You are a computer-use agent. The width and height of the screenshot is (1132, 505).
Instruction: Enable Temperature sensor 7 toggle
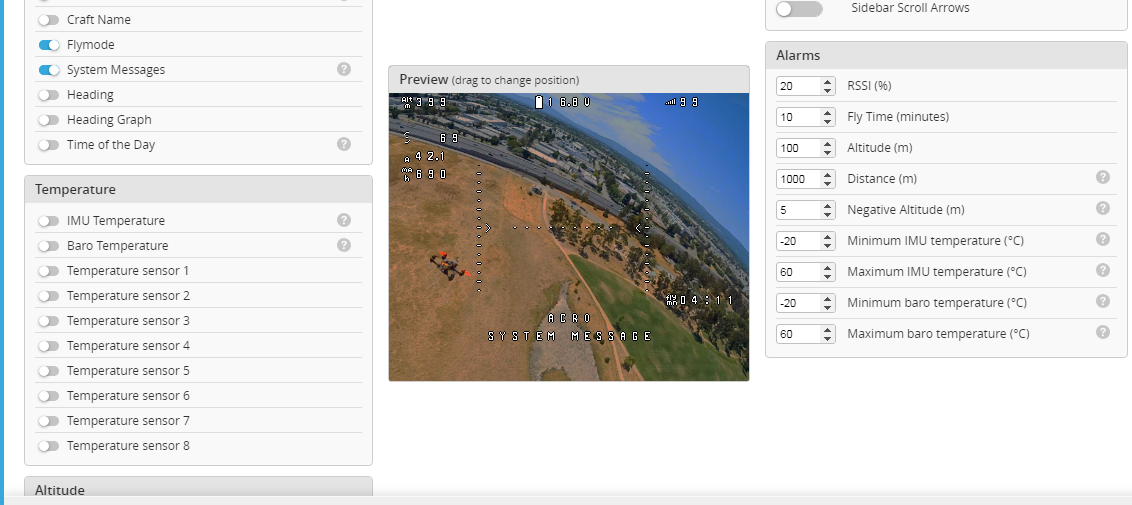48,421
